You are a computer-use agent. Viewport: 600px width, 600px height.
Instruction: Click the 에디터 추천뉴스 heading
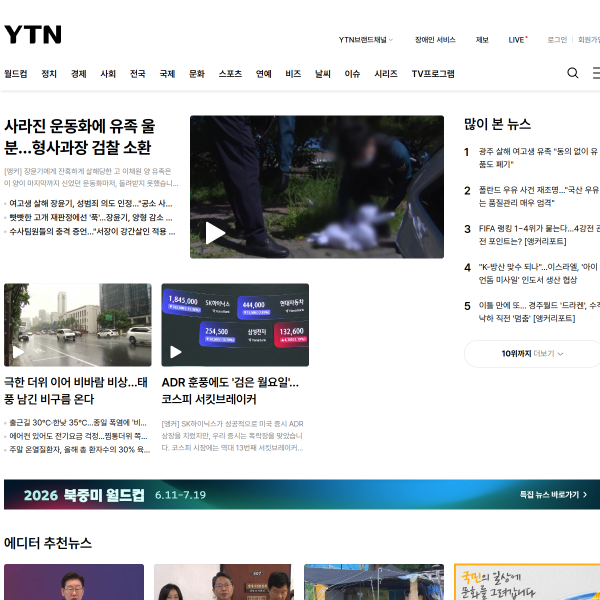[48, 543]
